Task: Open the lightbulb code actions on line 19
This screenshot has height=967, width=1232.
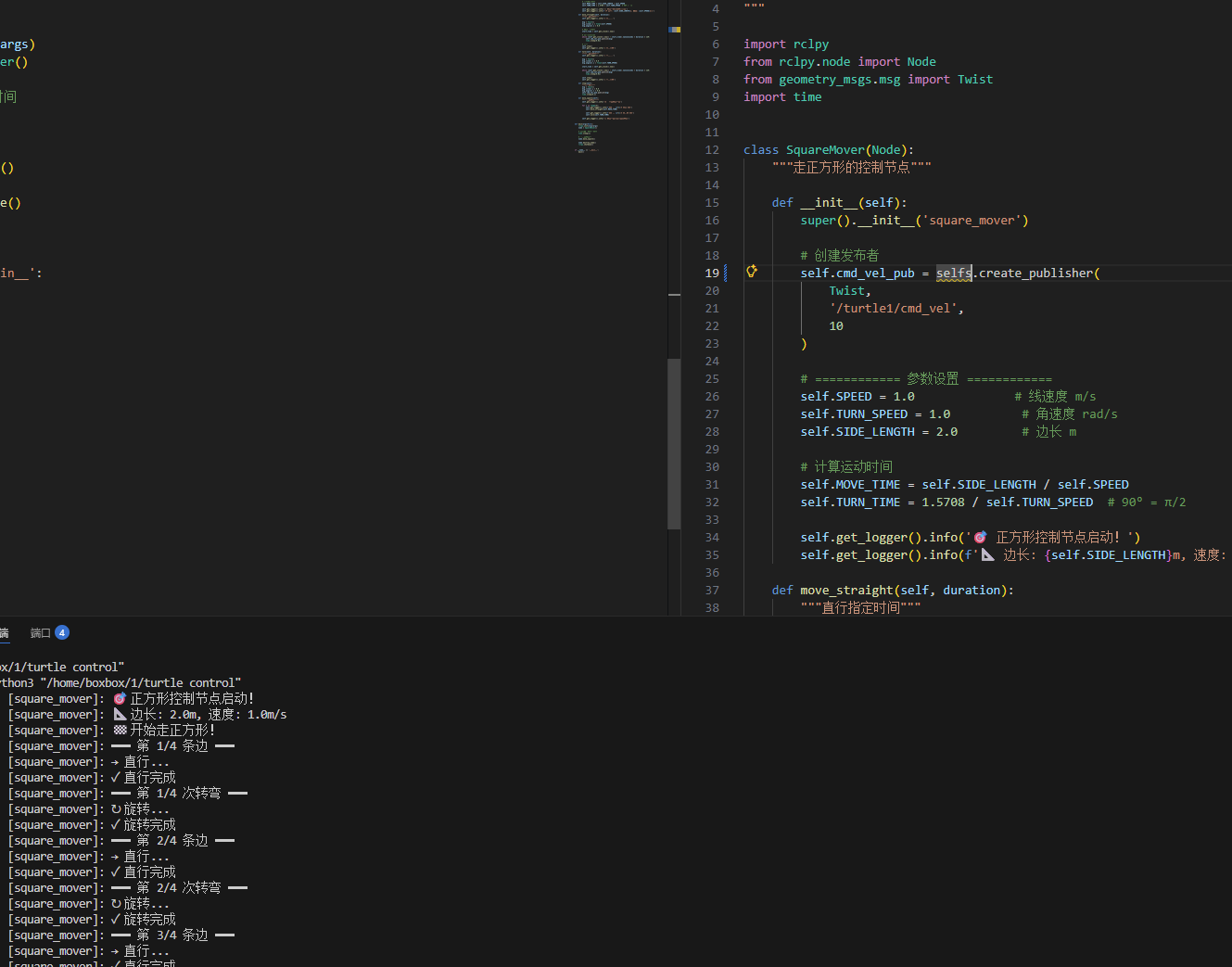Action: coord(752,272)
